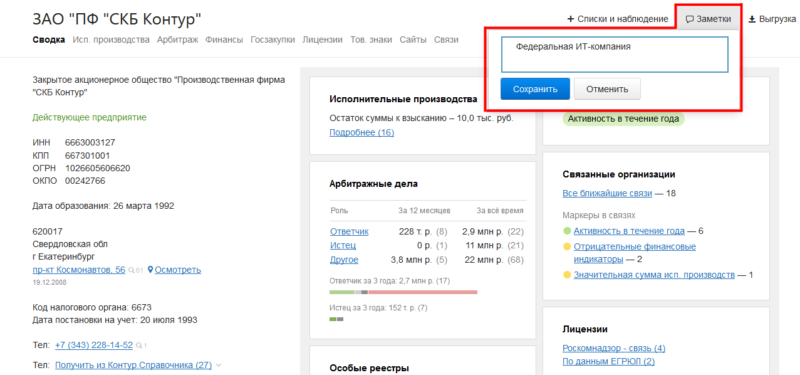Image resolution: width=800 pixels, height=375 pixels.
Task: Save the note with Сохранить button
Action: coord(535,89)
